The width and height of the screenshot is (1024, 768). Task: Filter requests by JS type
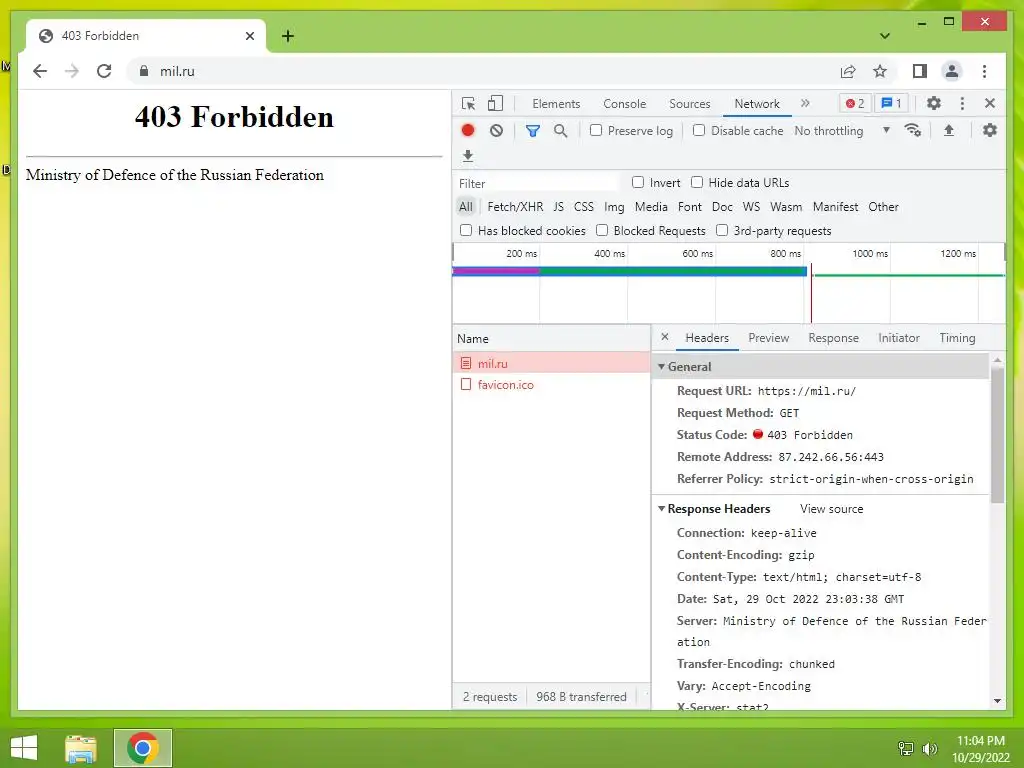(558, 207)
